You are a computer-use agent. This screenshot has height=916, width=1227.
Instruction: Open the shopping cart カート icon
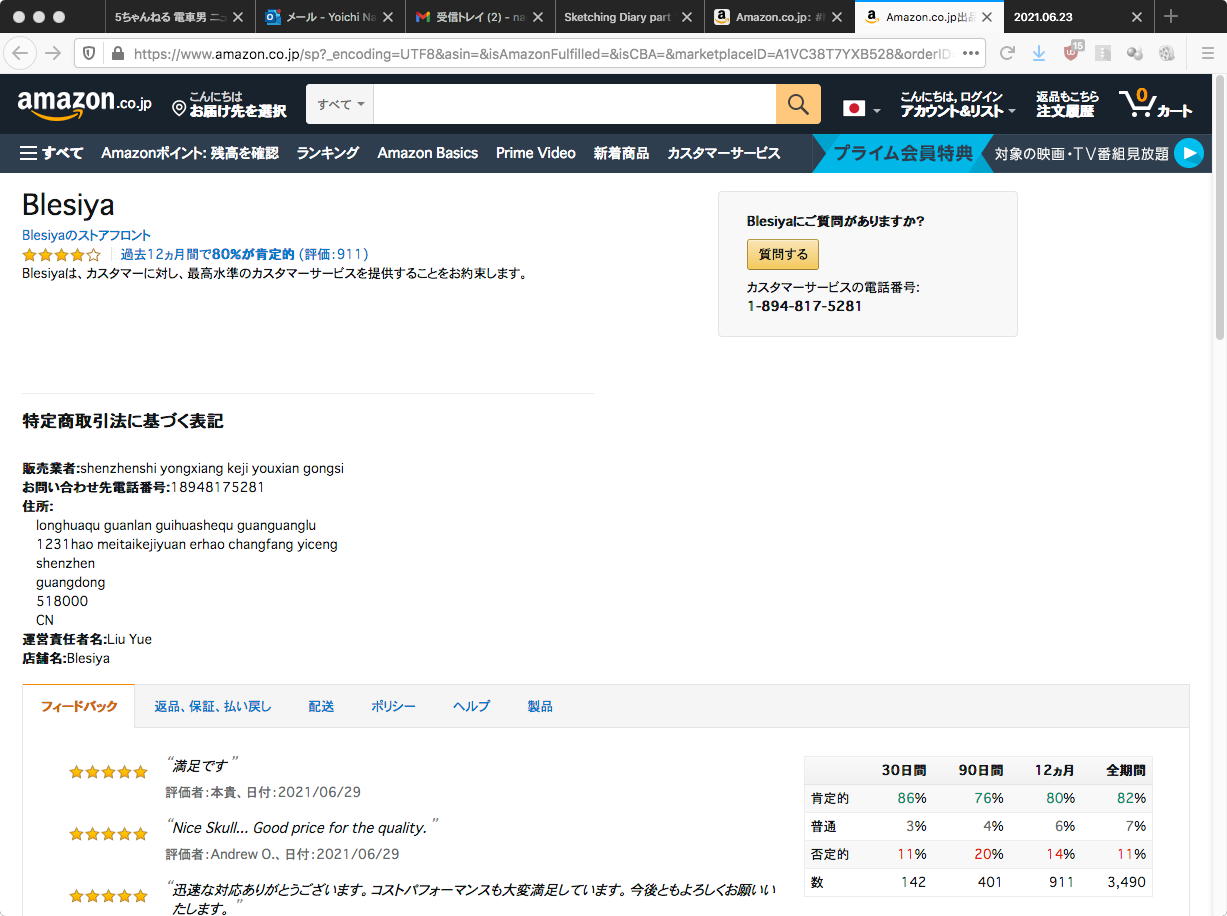[x=1156, y=104]
